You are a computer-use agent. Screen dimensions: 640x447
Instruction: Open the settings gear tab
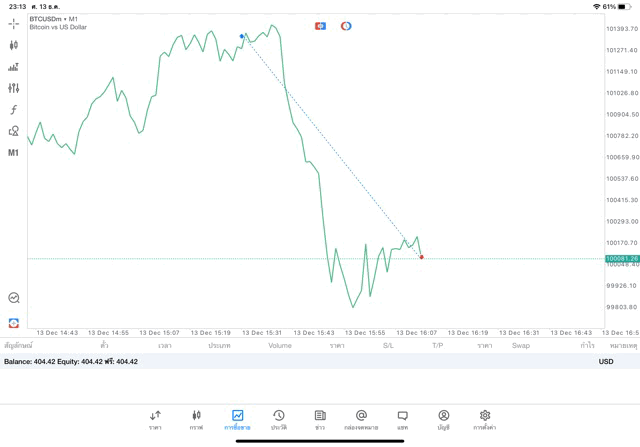484,419
